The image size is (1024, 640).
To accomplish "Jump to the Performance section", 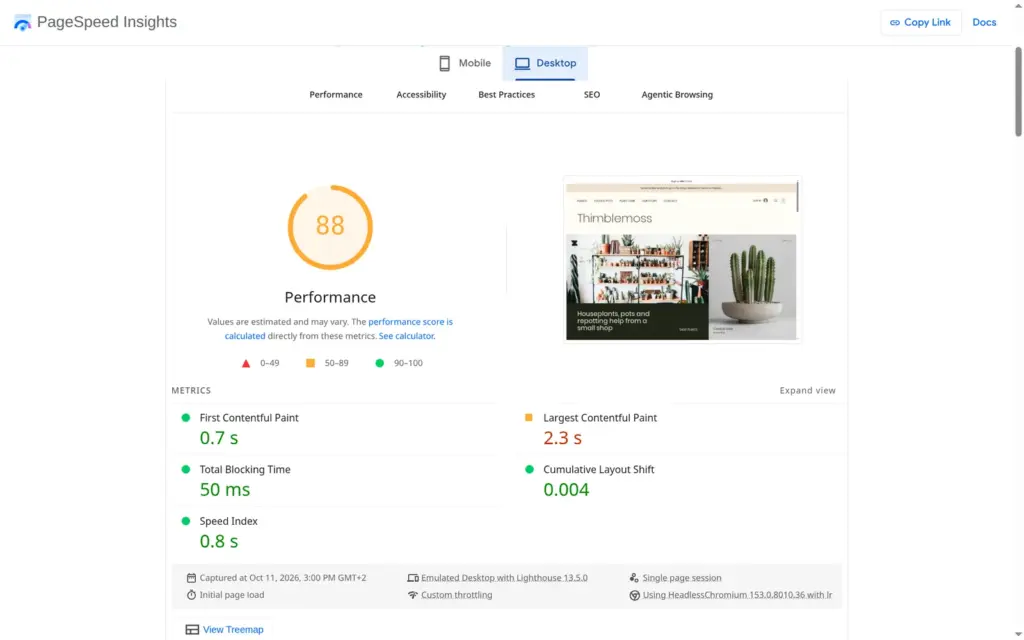I will coord(336,95).
